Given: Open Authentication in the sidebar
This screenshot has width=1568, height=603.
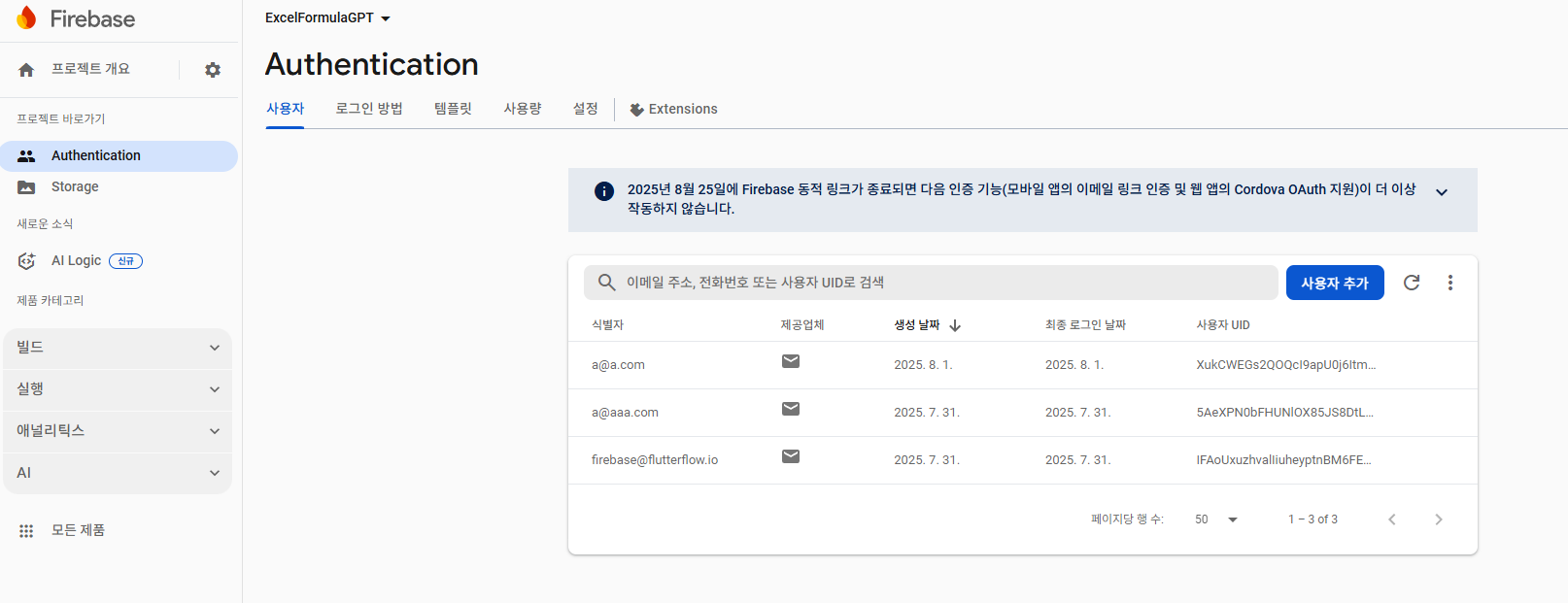Looking at the screenshot, I should [x=119, y=156].
